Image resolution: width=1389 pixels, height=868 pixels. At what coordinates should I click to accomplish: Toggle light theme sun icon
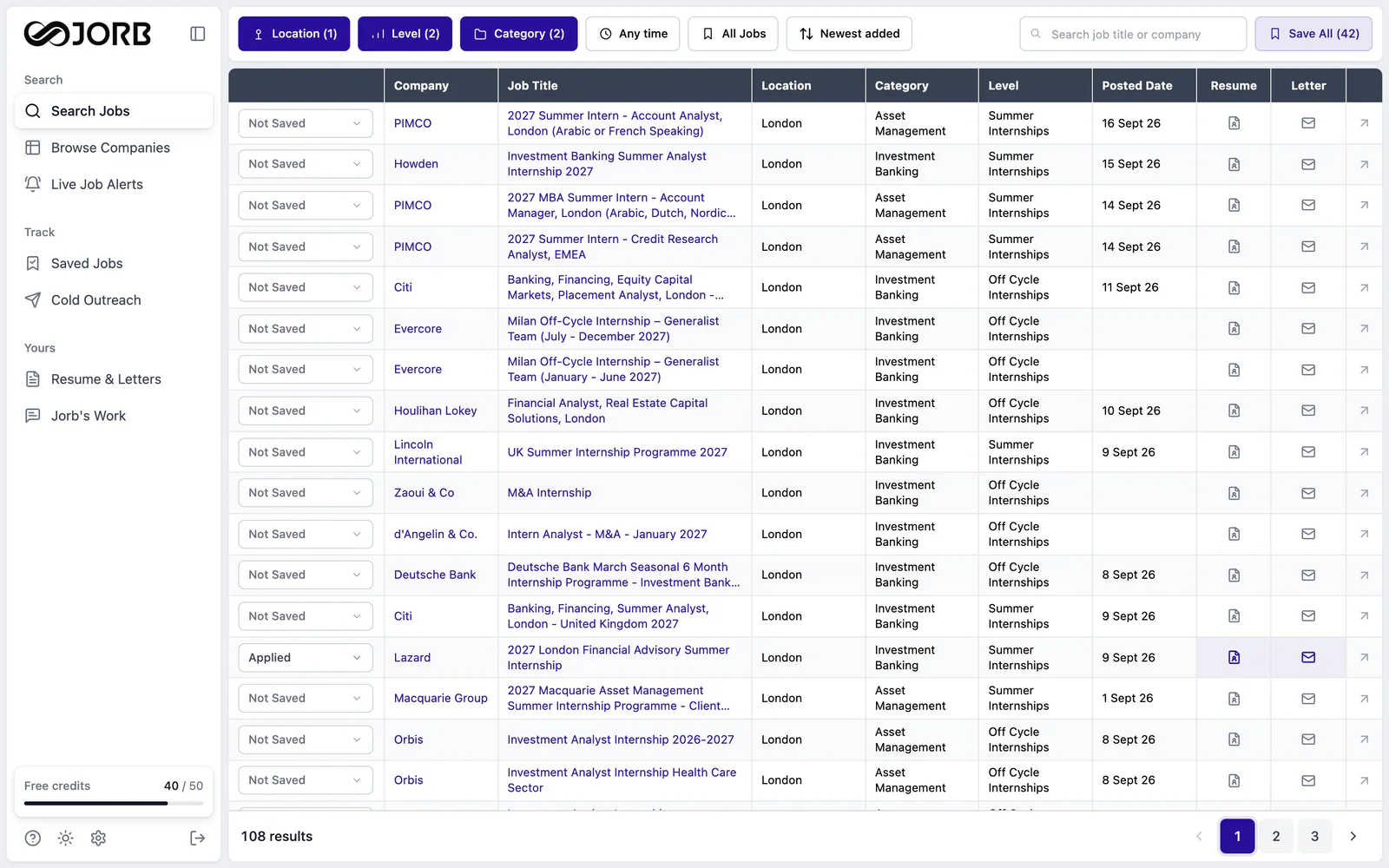66,838
